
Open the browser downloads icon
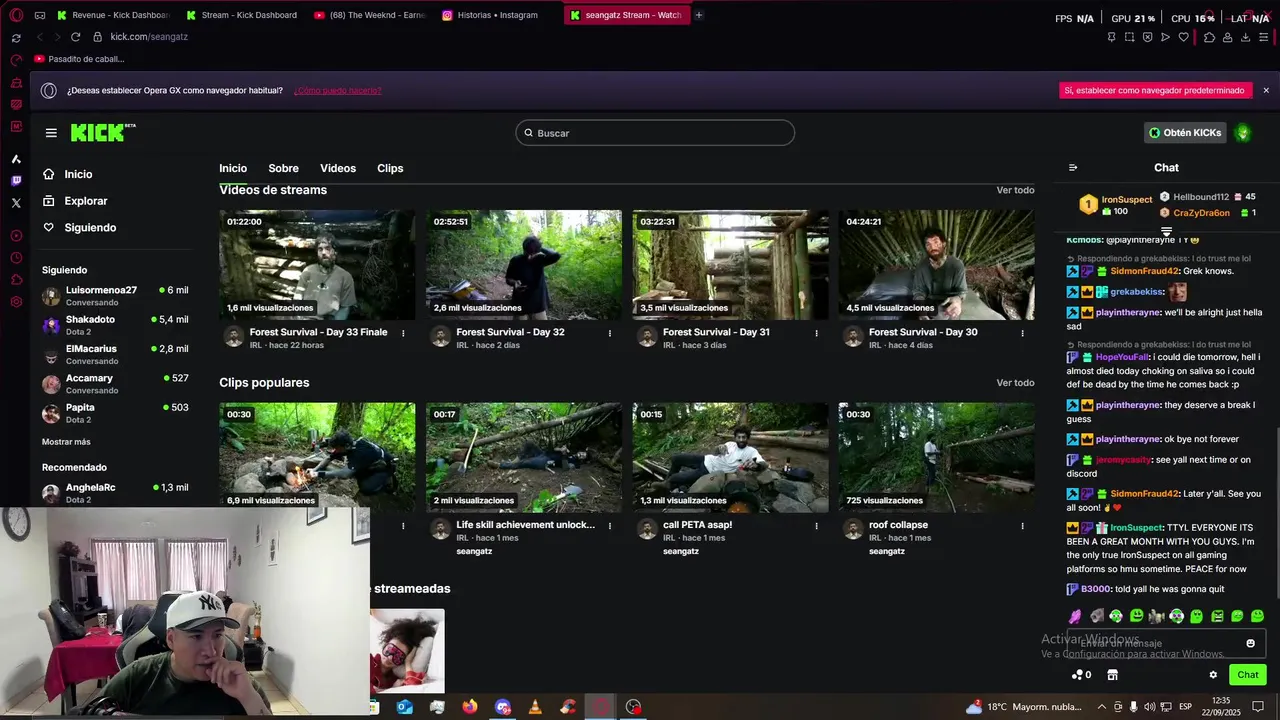(x=1246, y=37)
